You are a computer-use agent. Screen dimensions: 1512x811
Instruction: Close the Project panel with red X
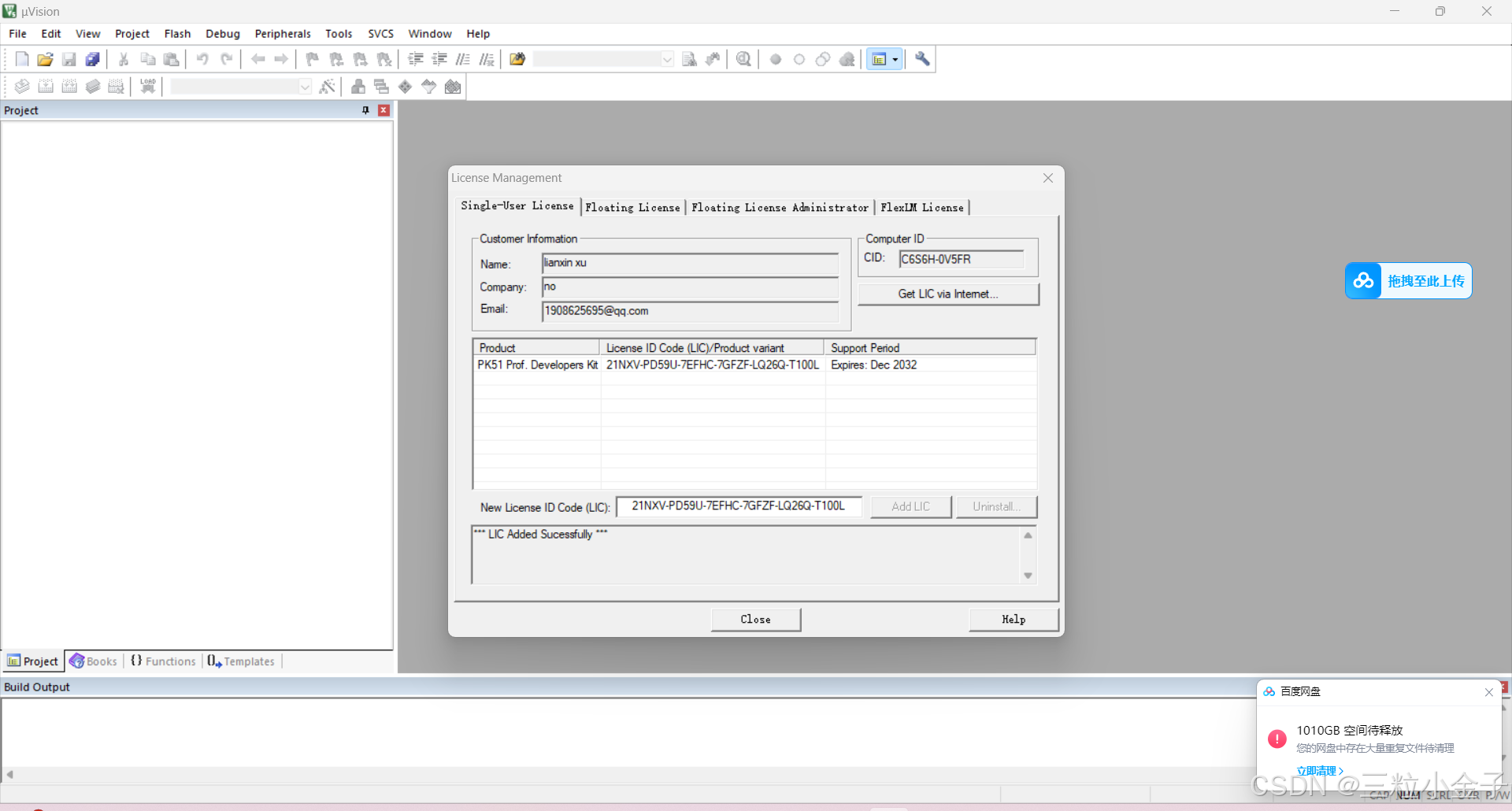click(384, 110)
